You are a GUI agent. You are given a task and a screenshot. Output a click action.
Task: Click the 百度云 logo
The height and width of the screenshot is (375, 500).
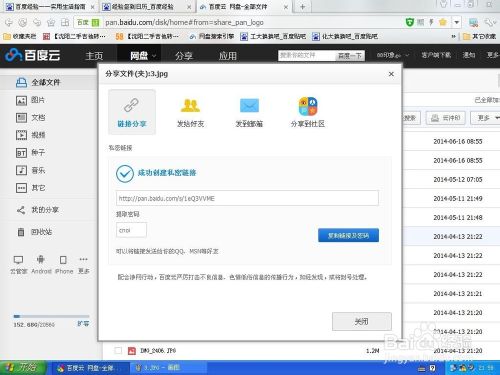click(x=33, y=55)
